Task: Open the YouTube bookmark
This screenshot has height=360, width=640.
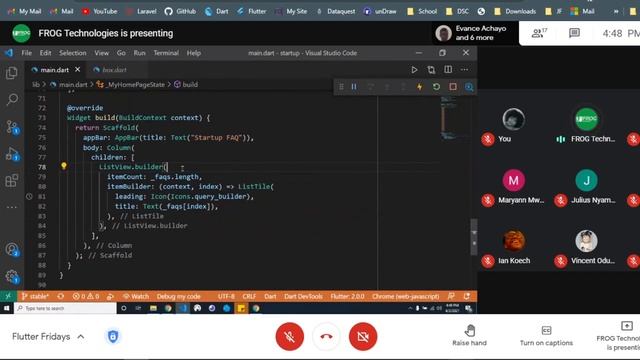Action: click(100, 11)
